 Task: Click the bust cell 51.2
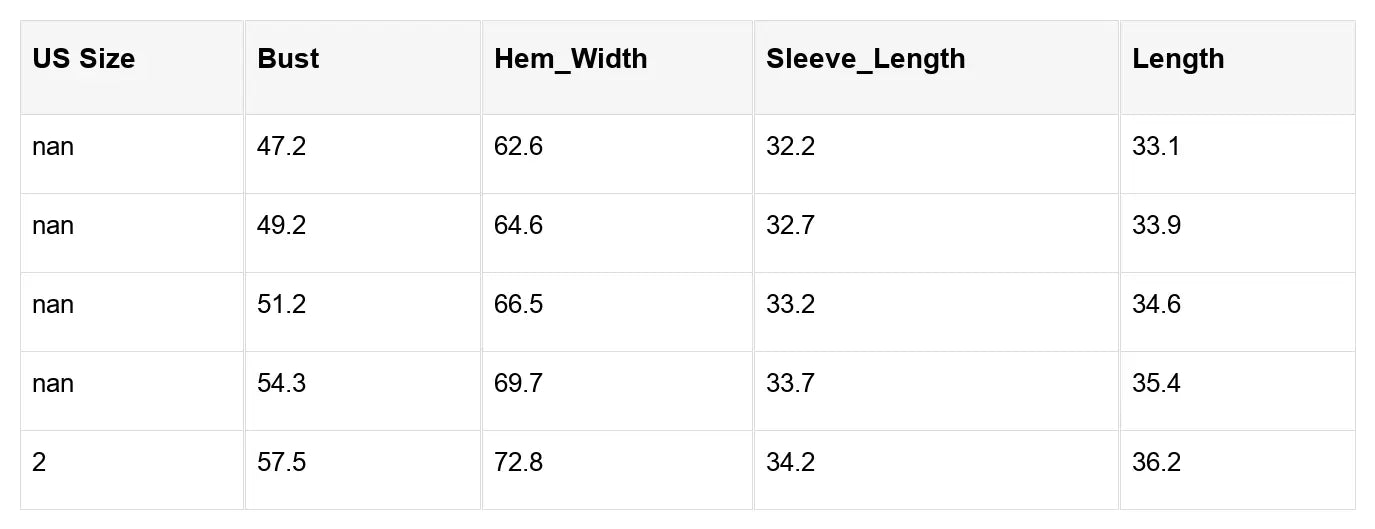281,305
